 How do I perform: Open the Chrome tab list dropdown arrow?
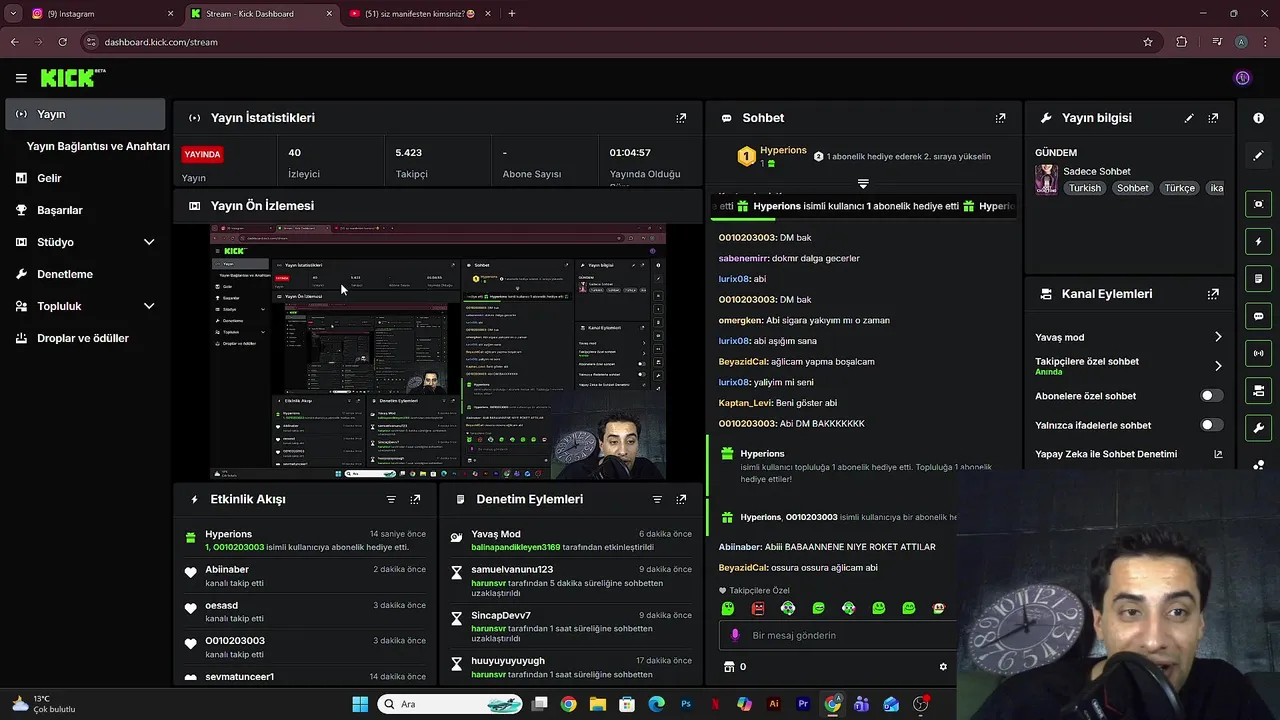point(13,14)
